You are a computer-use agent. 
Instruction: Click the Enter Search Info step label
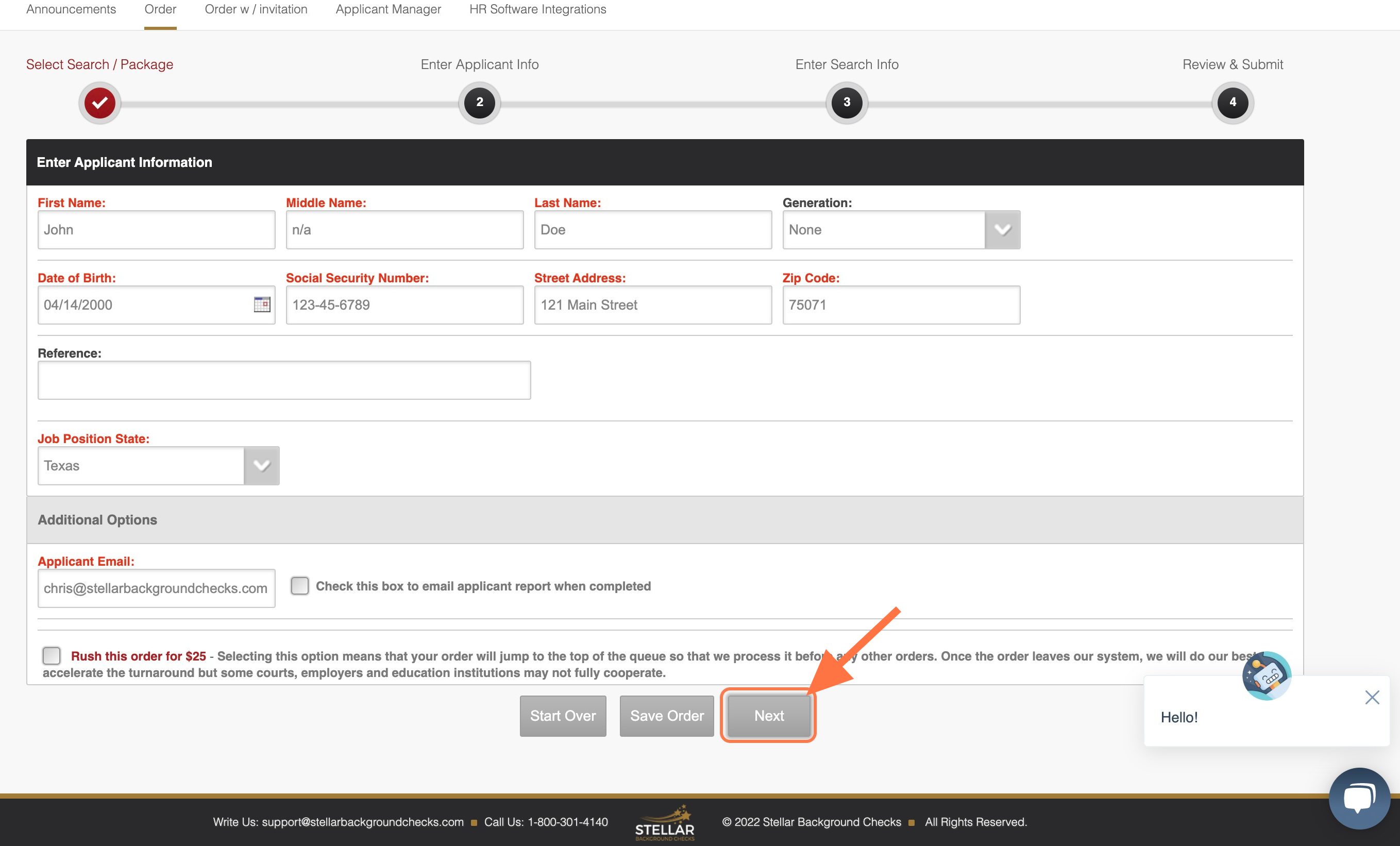pos(847,64)
